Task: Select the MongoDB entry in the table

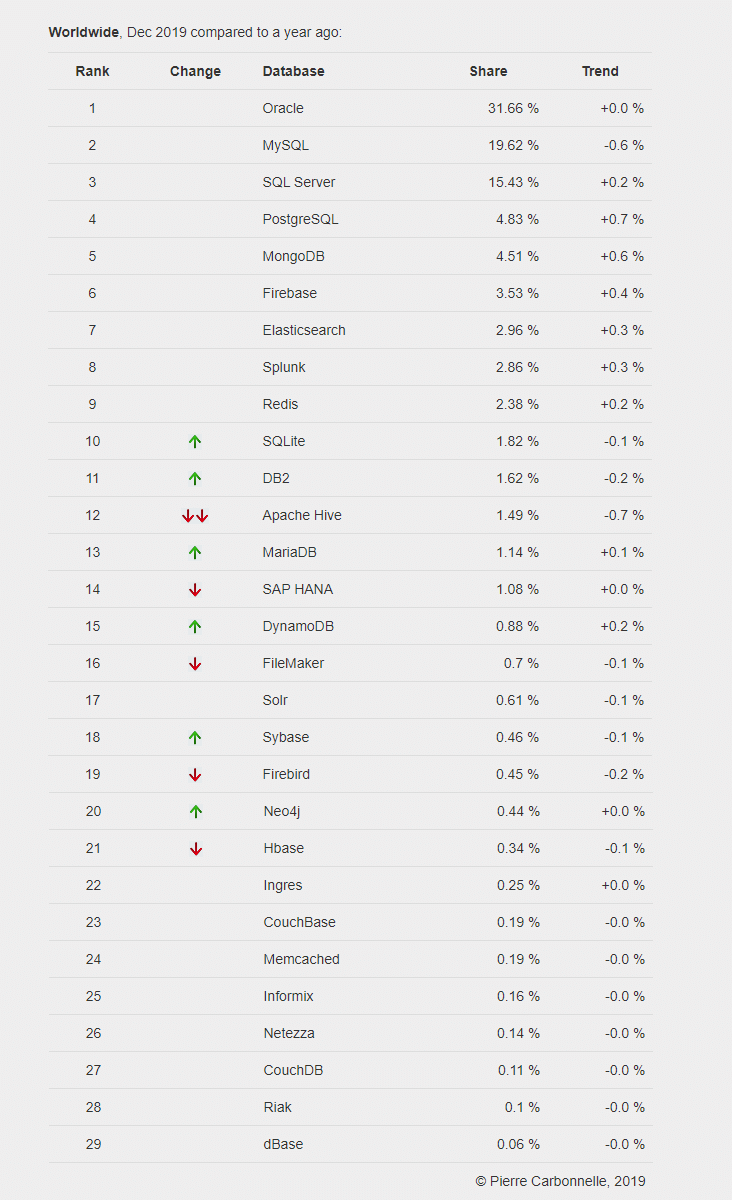Action: [x=294, y=256]
